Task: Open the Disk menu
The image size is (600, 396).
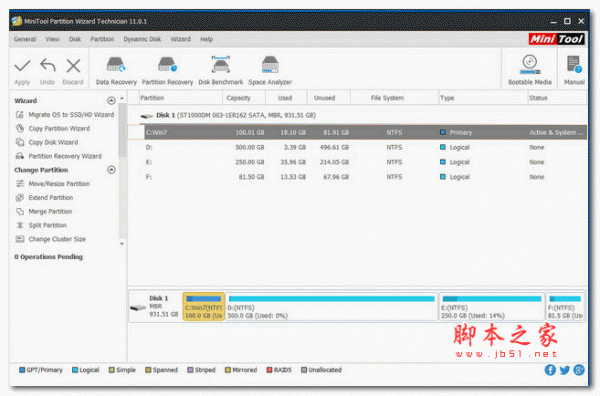Action: click(75, 39)
